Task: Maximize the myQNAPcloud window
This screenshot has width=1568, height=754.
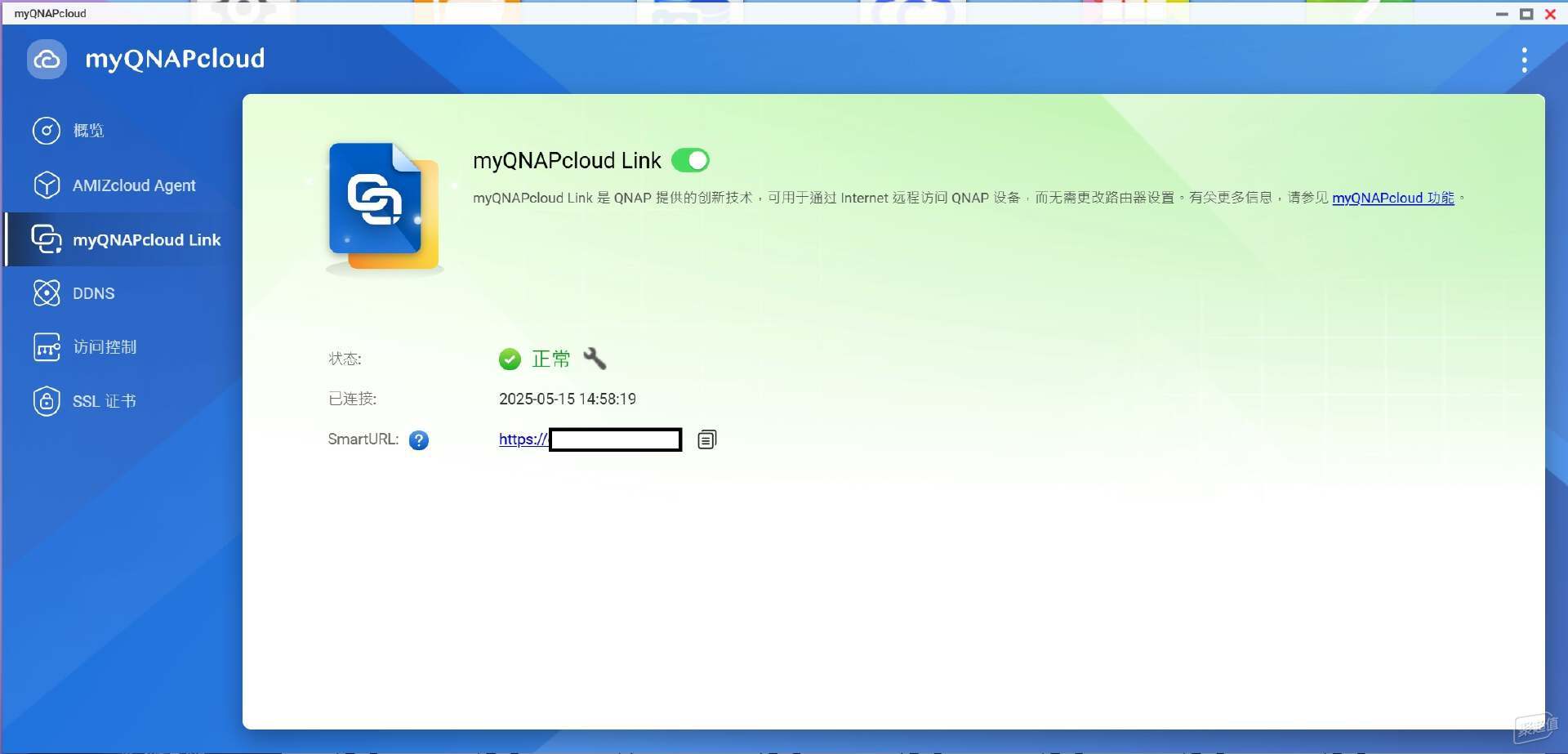Action: [1526, 14]
